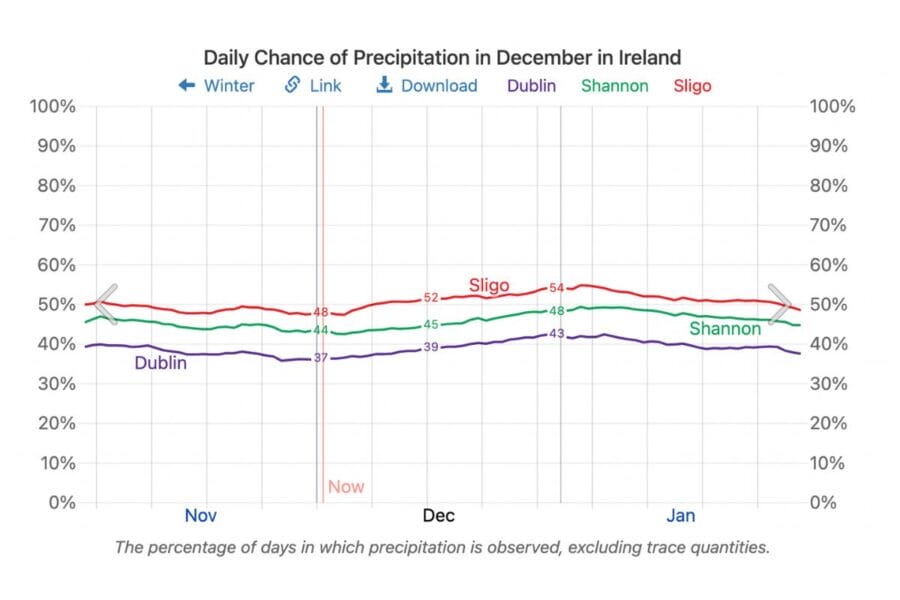Toggle the Shannon series in the legend
Image resolution: width=900 pixels, height=600 pixels.
(x=614, y=86)
